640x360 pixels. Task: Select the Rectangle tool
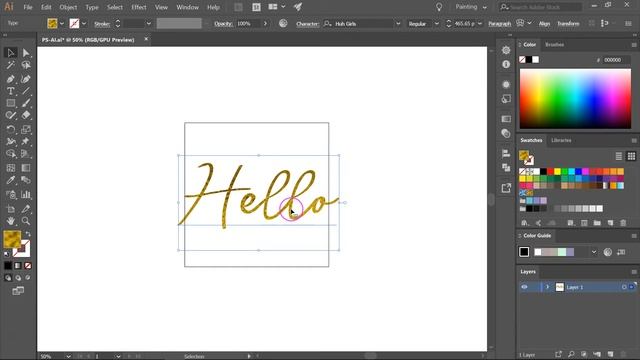click(x=11, y=103)
